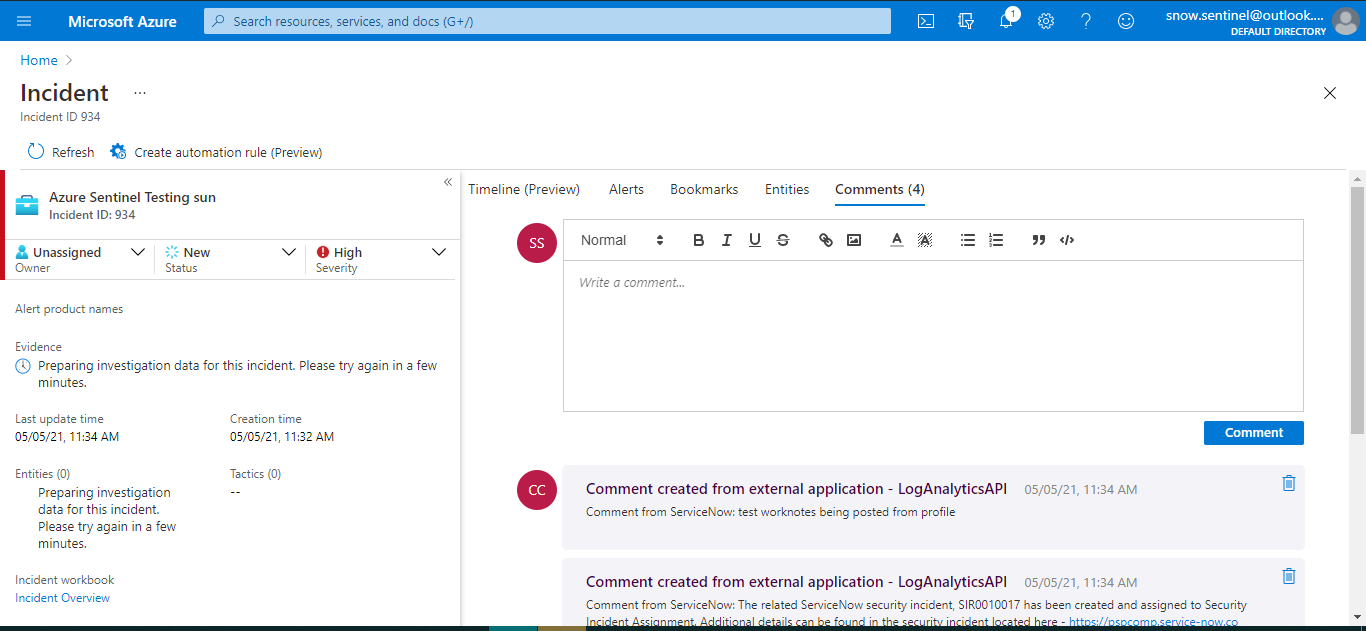Open the feedback smiley icon

click(x=1126, y=21)
